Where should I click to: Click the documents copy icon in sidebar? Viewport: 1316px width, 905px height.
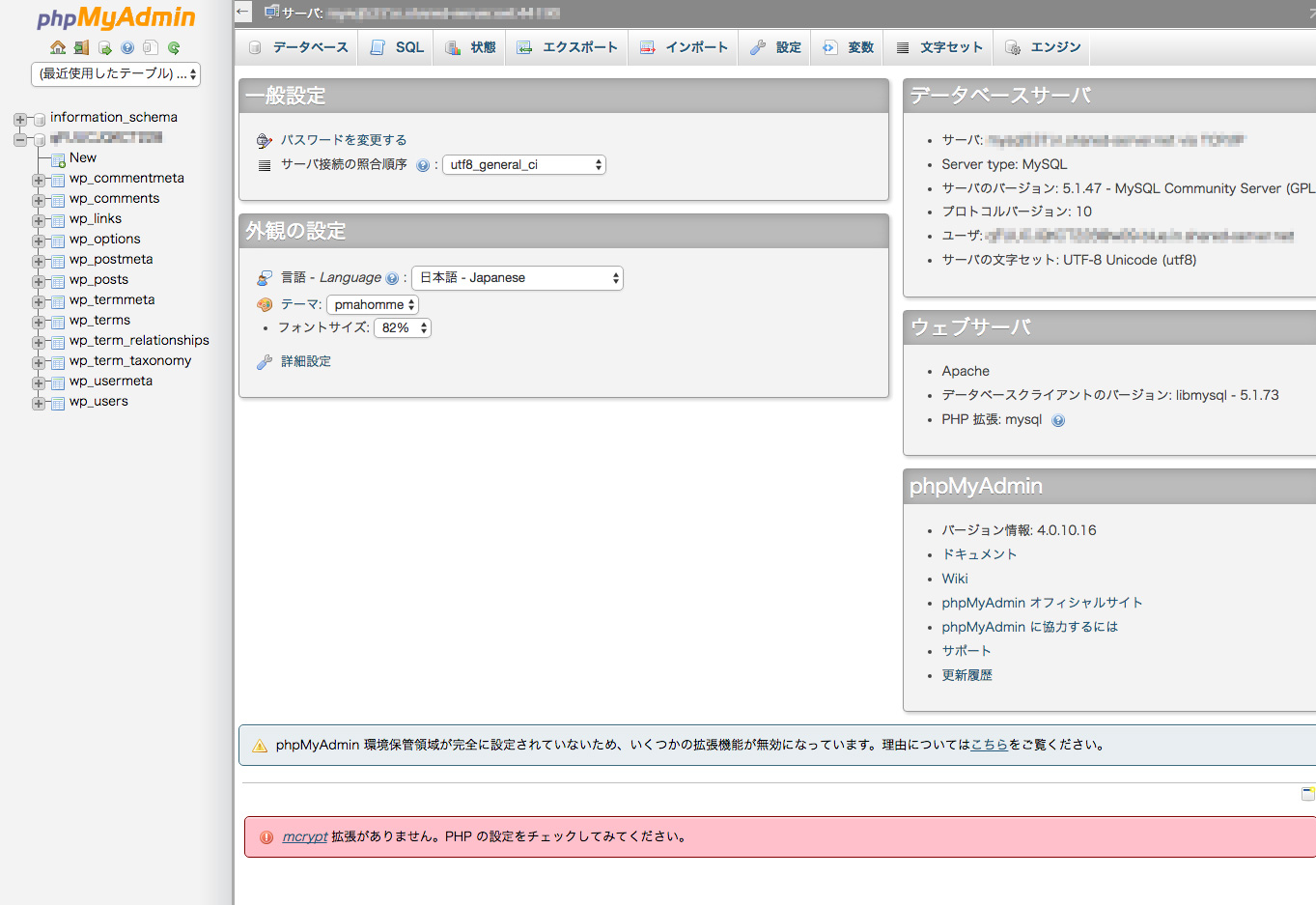point(151,47)
